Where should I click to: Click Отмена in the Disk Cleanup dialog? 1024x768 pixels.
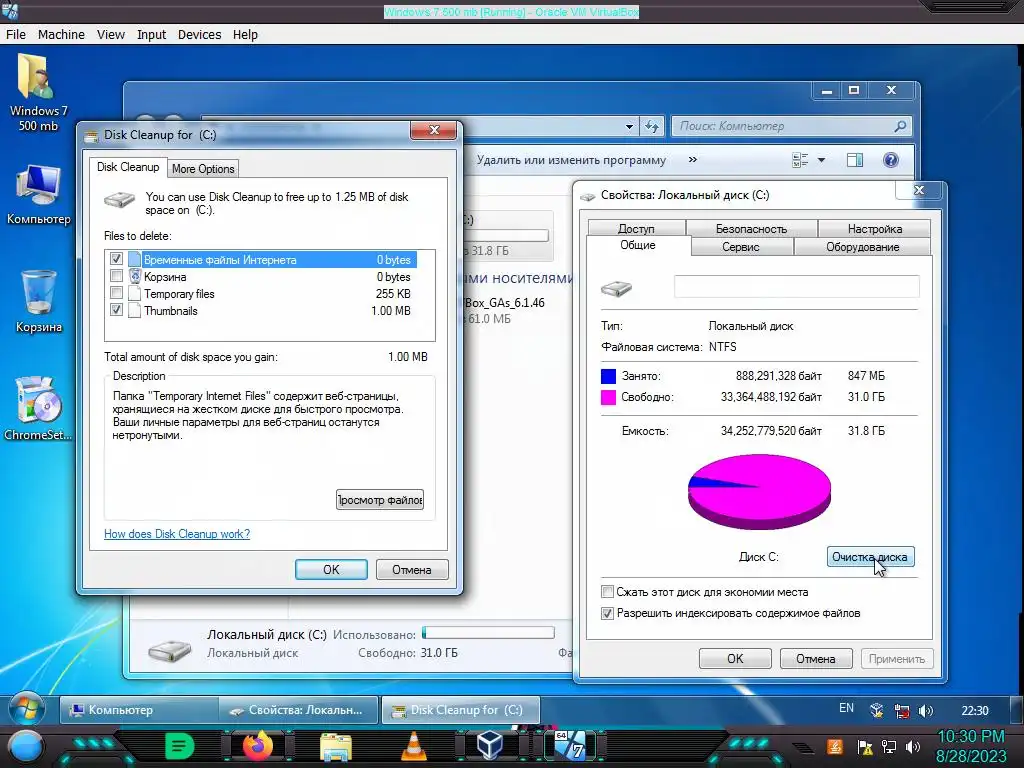tap(411, 569)
